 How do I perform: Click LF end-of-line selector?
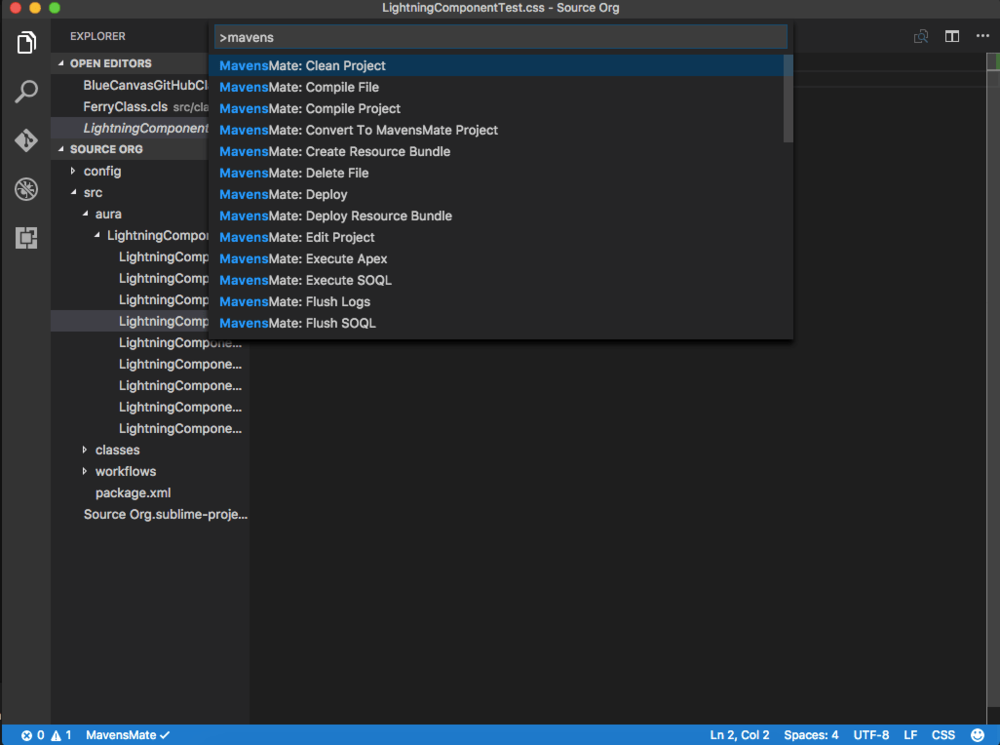910,735
